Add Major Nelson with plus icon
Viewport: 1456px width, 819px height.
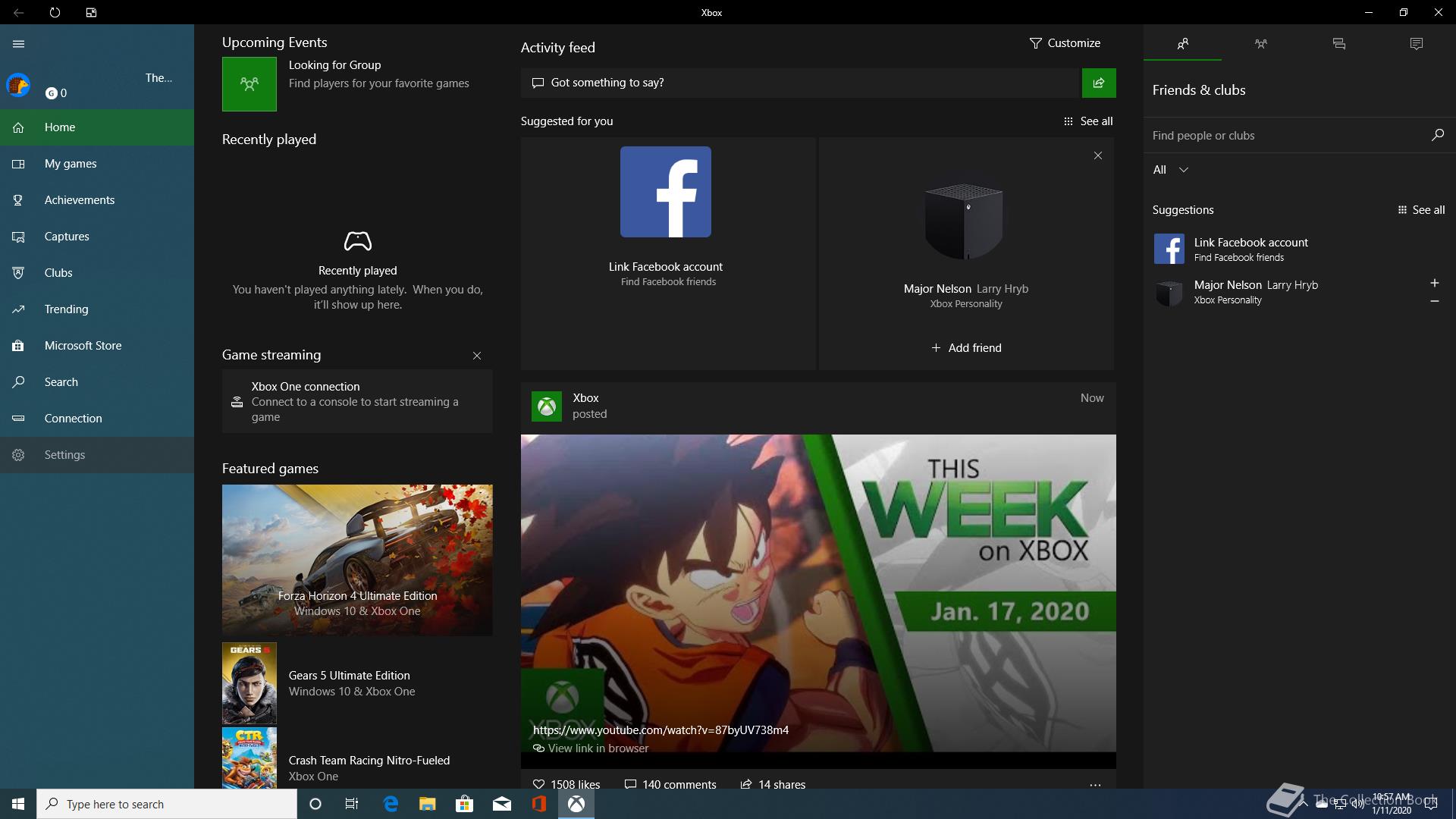(1435, 283)
